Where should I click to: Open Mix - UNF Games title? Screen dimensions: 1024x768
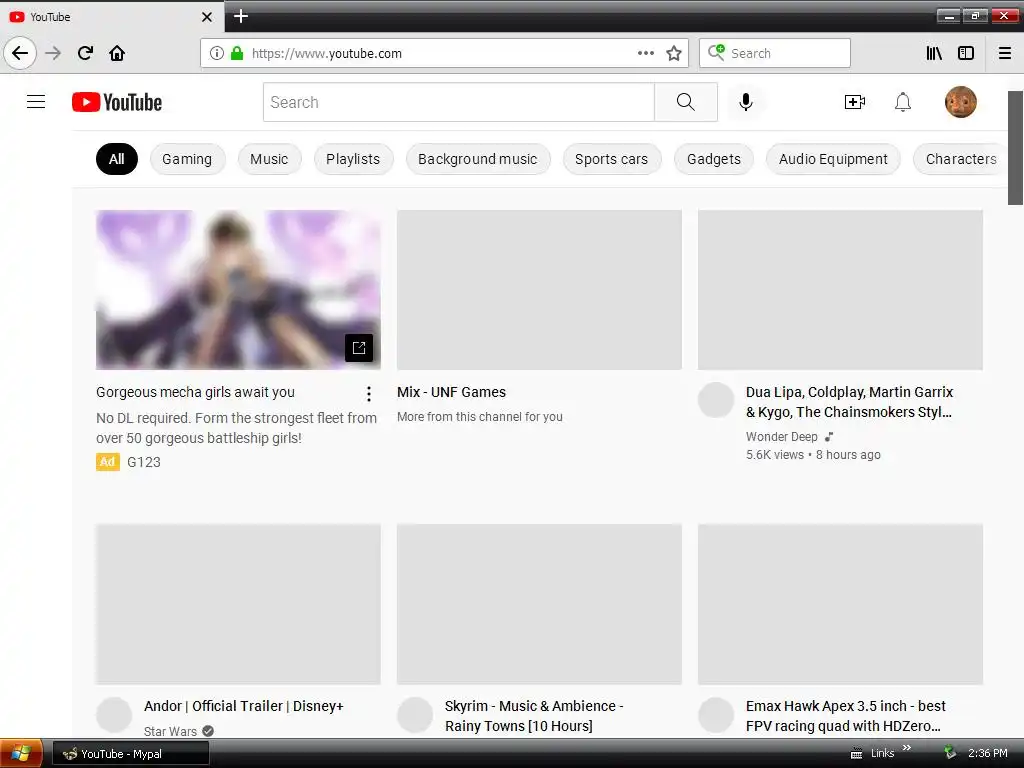[451, 392]
